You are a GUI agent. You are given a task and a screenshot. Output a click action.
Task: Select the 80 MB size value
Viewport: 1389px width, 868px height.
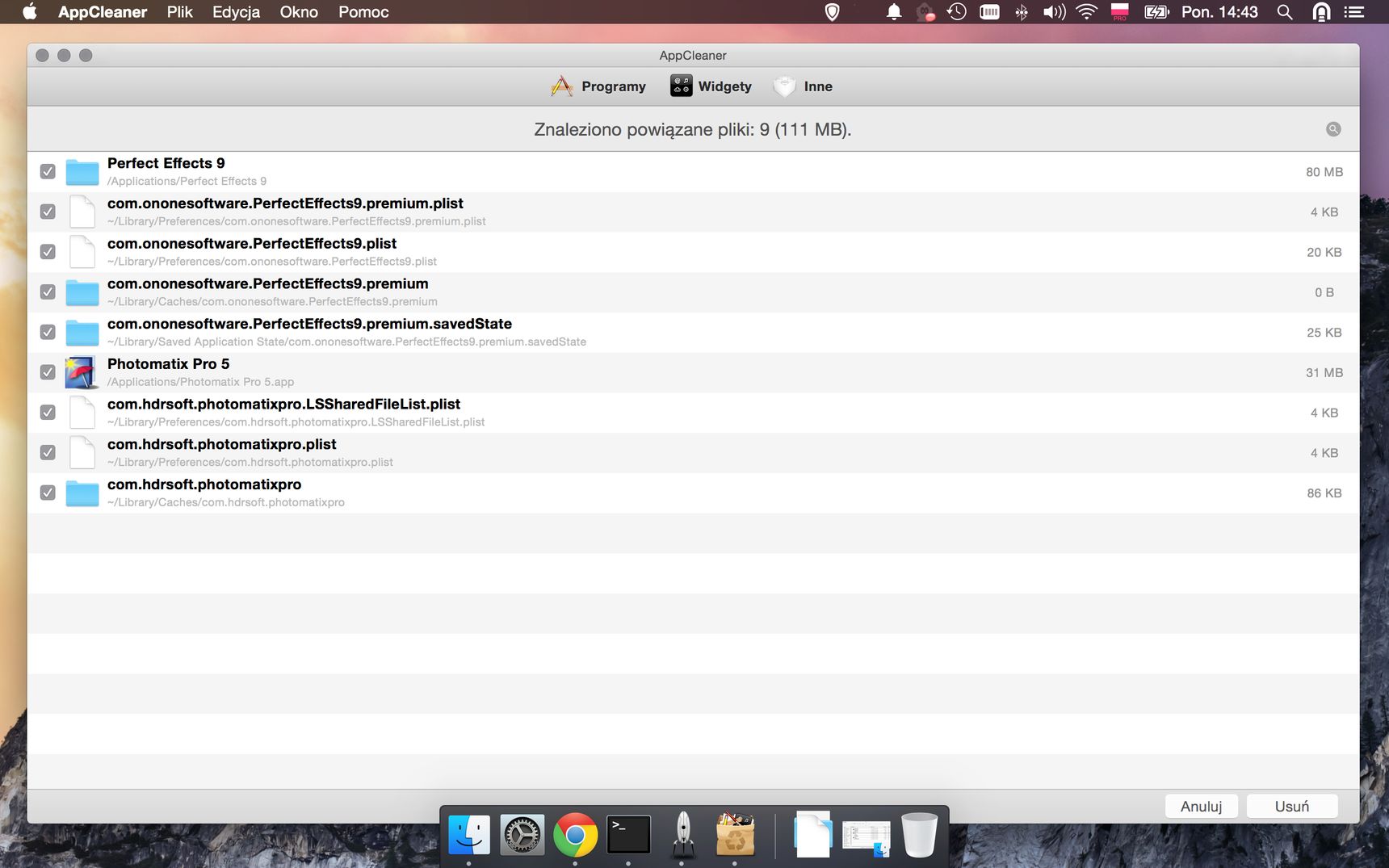pyautogui.click(x=1324, y=172)
